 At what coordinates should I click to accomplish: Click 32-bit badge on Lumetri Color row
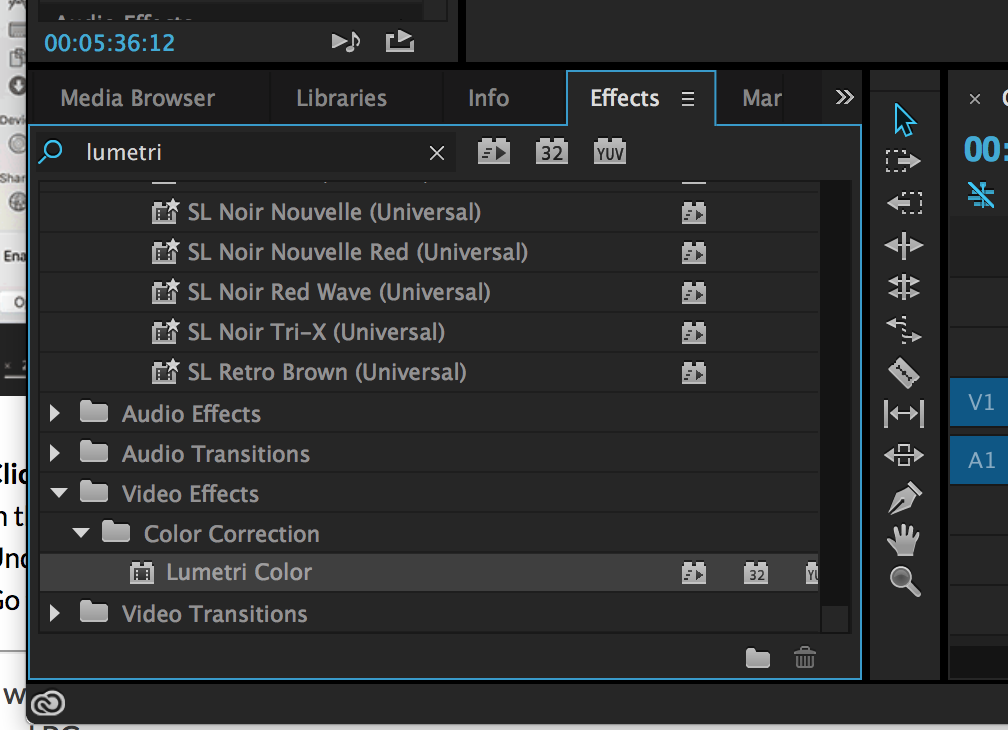pos(756,573)
